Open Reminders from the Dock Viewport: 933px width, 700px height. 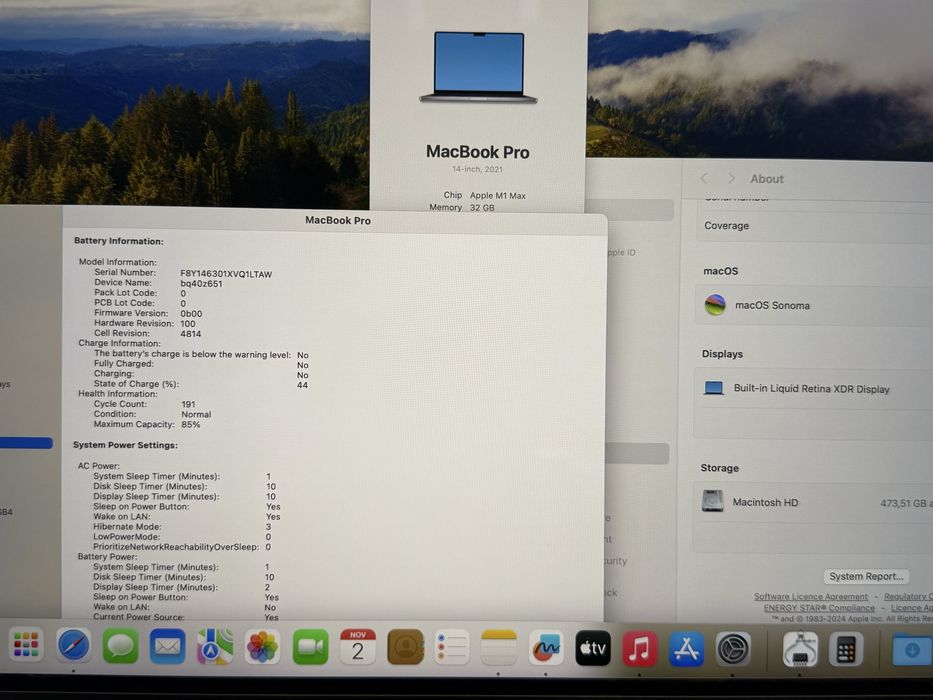[x=452, y=647]
